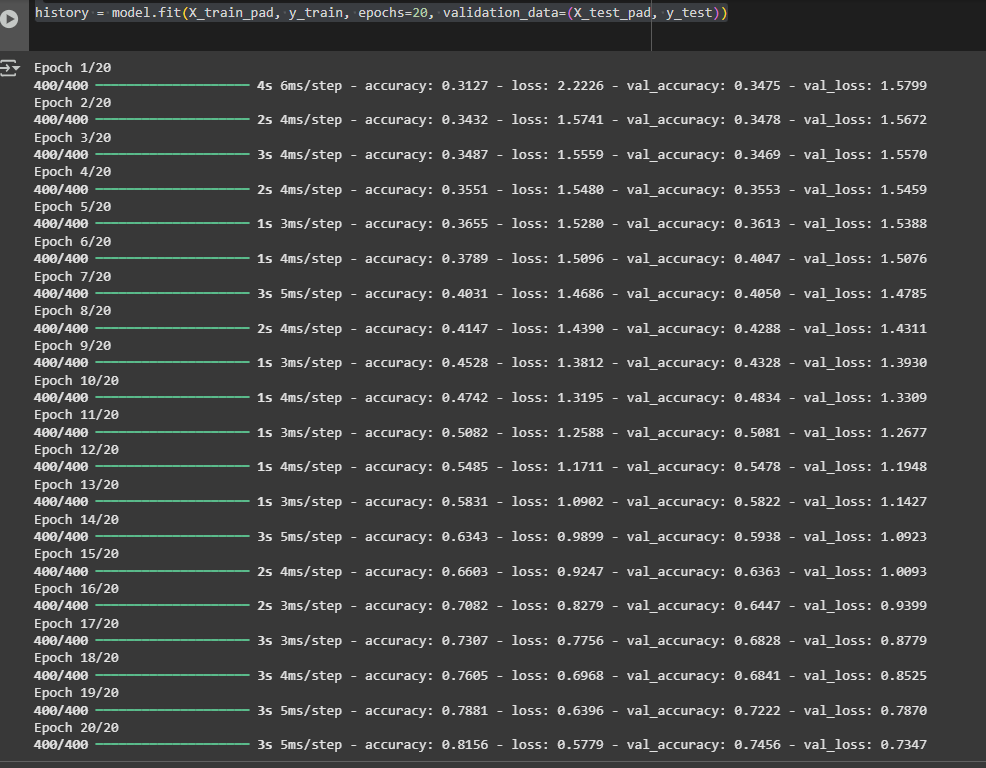Screen dimensions: 986x768
Task: Select the 'Epoch 1/20' output line
Action: [72, 67]
